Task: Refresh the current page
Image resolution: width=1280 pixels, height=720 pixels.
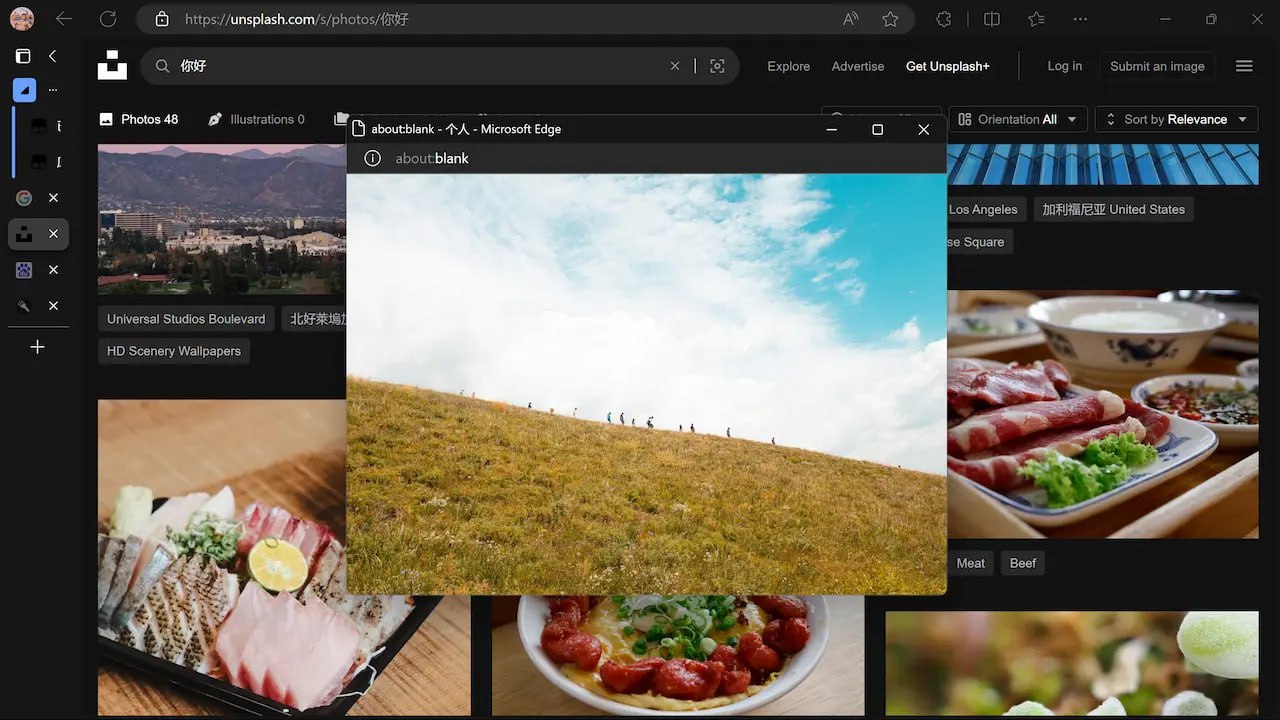Action: pyautogui.click(x=108, y=19)
